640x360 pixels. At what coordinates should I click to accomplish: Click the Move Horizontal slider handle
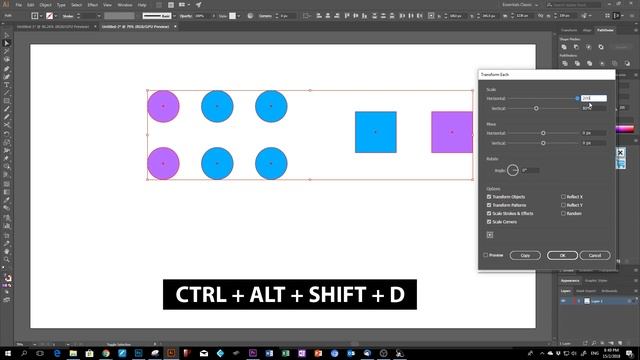pos(543,133)
